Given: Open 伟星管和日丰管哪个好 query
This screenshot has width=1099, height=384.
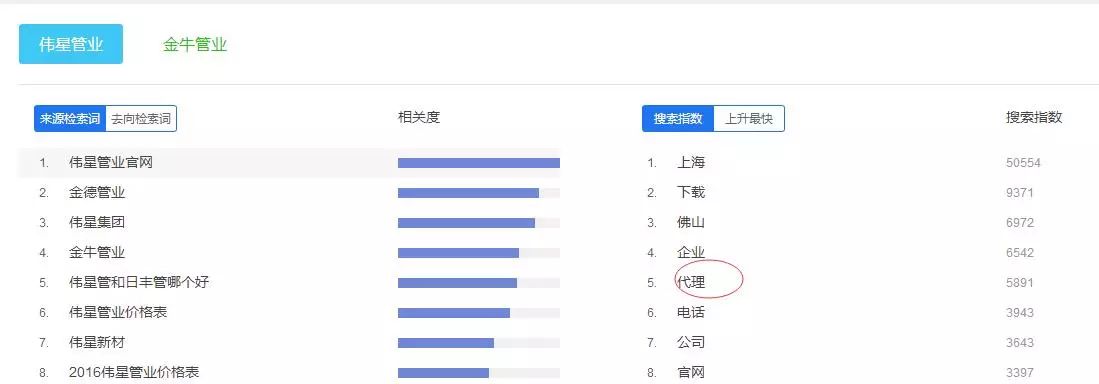Looking at the screenshot, I should tap(139, 282).
